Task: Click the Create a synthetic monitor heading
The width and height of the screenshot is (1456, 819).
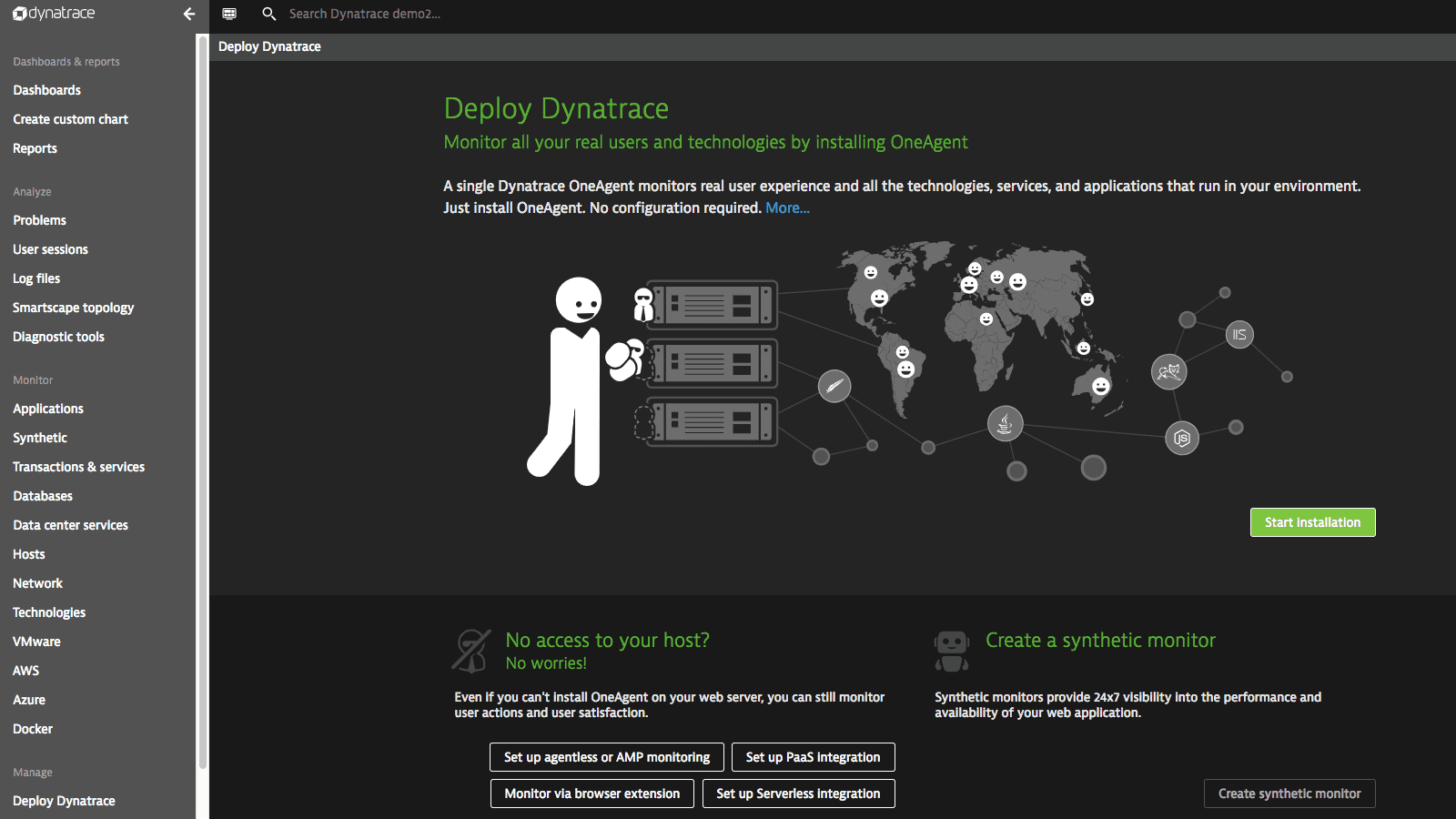Action: point(1100,641)
